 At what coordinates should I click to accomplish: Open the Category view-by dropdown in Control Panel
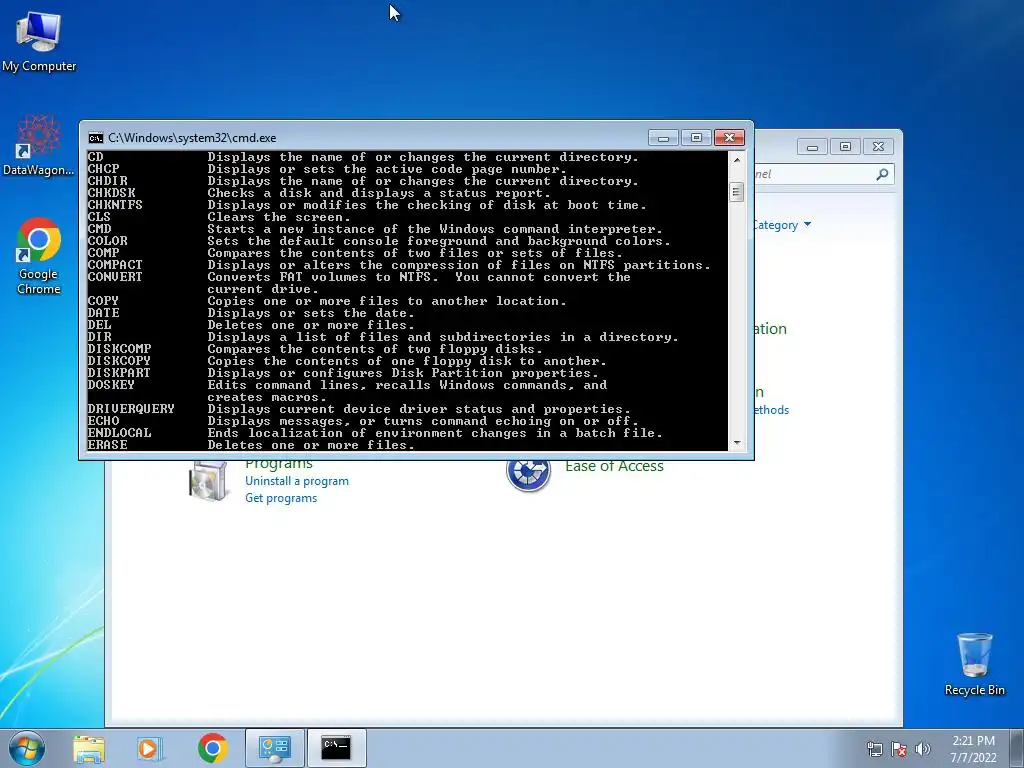click(781, 225)
